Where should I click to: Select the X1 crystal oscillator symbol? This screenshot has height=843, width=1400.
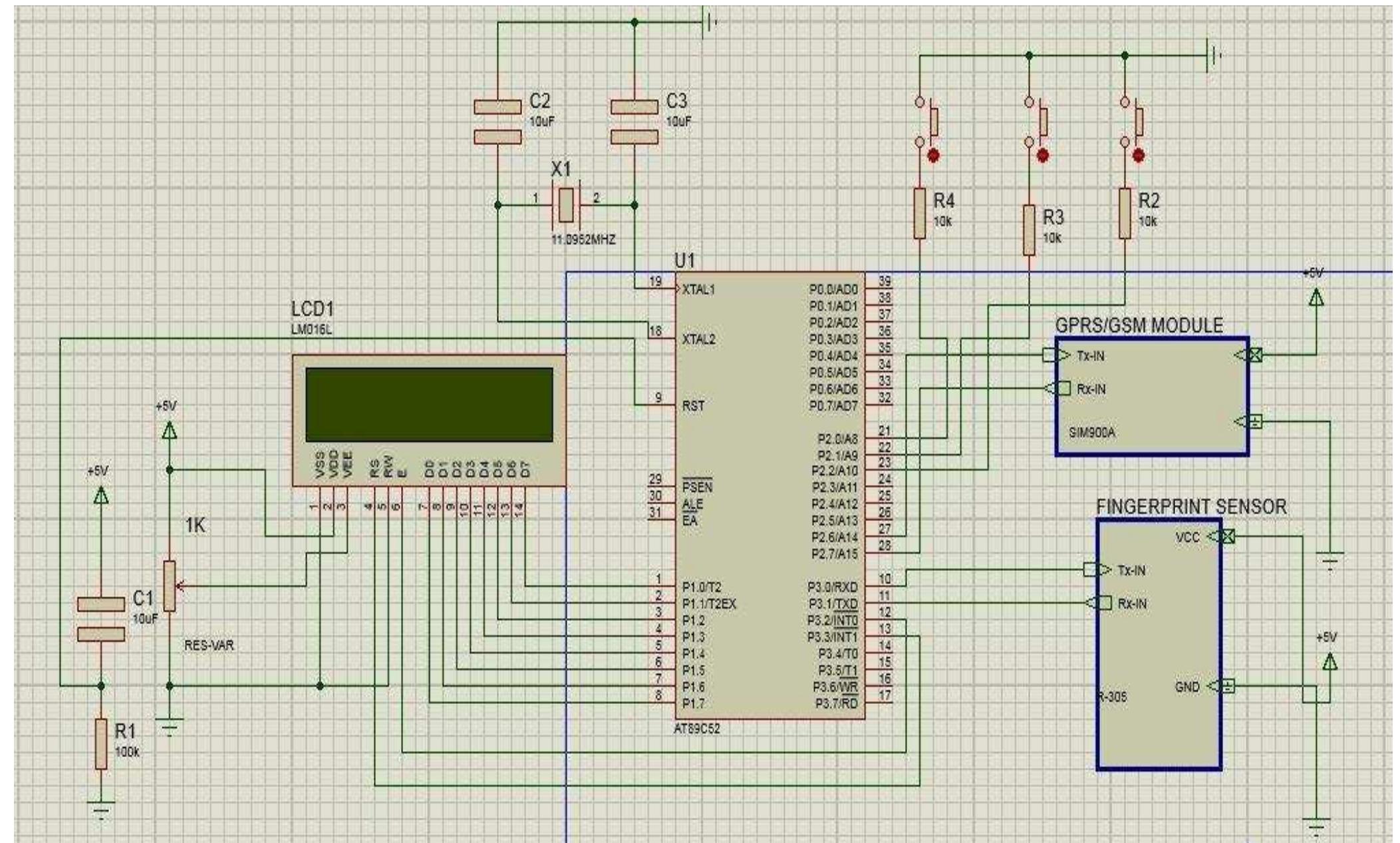[565, 204]
